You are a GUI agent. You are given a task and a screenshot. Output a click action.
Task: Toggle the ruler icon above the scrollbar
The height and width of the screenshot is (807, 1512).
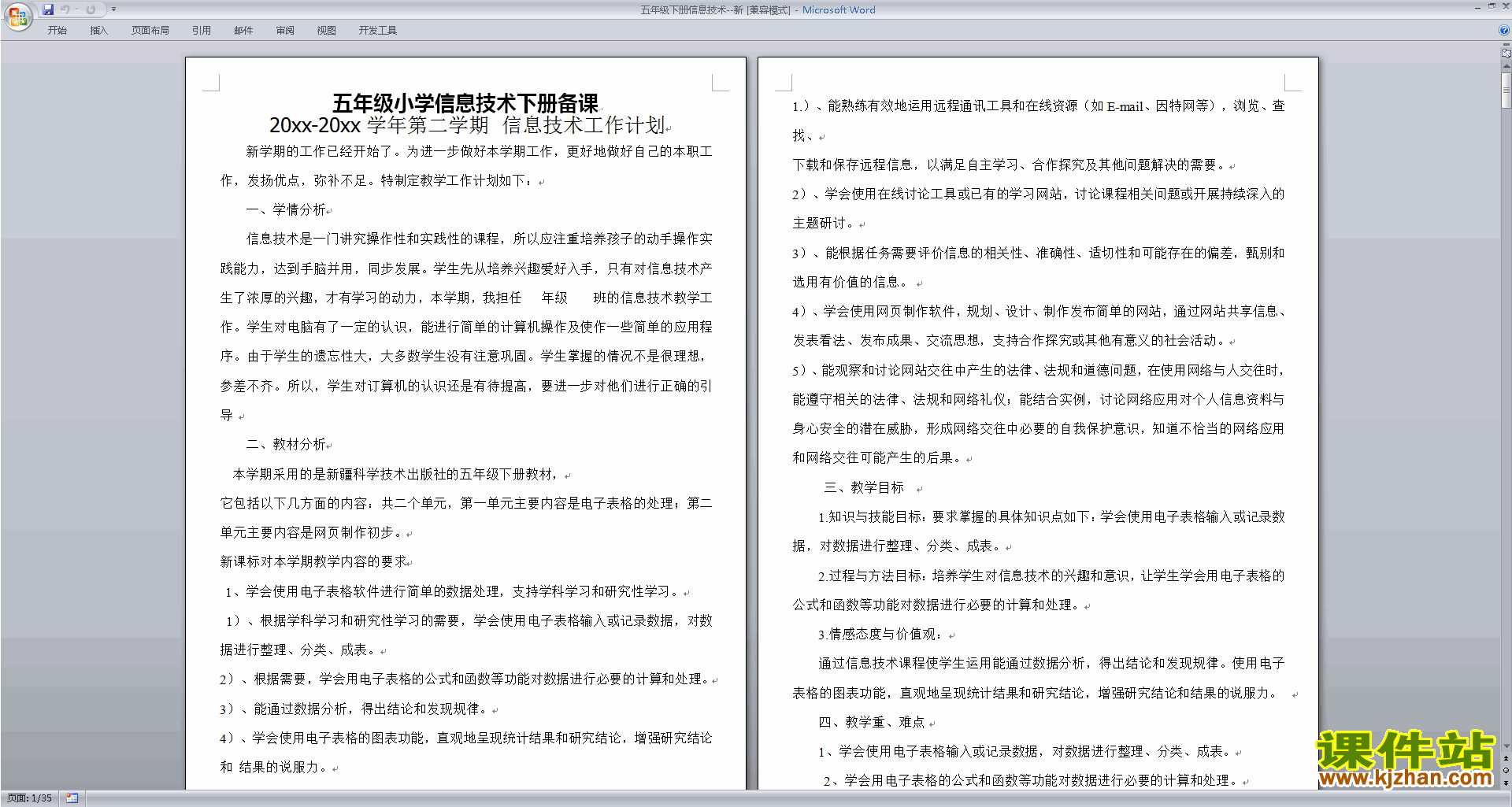[x=1506, y=54]
